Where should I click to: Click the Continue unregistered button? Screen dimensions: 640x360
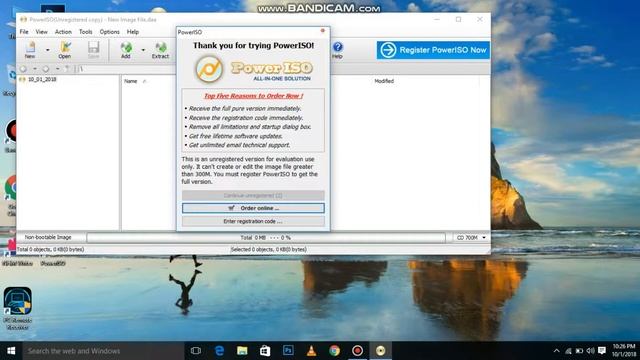(253, 196)
